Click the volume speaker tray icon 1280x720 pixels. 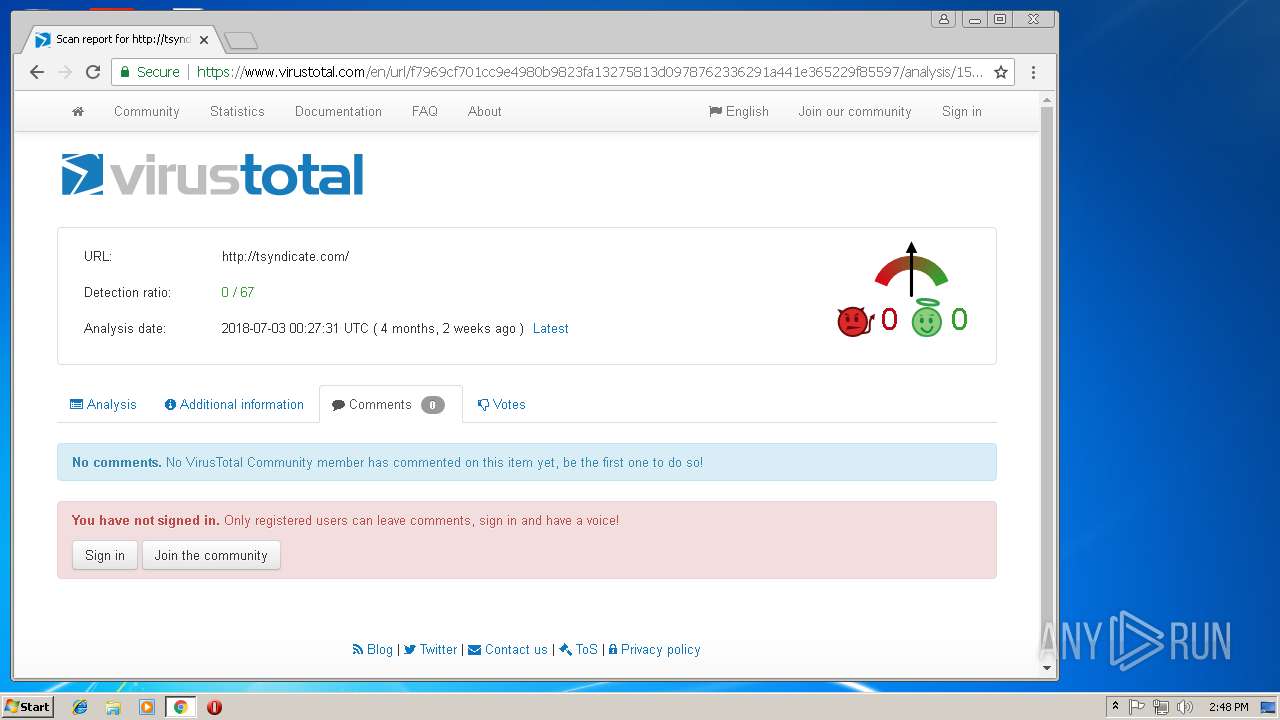(x=1185, y=707)
